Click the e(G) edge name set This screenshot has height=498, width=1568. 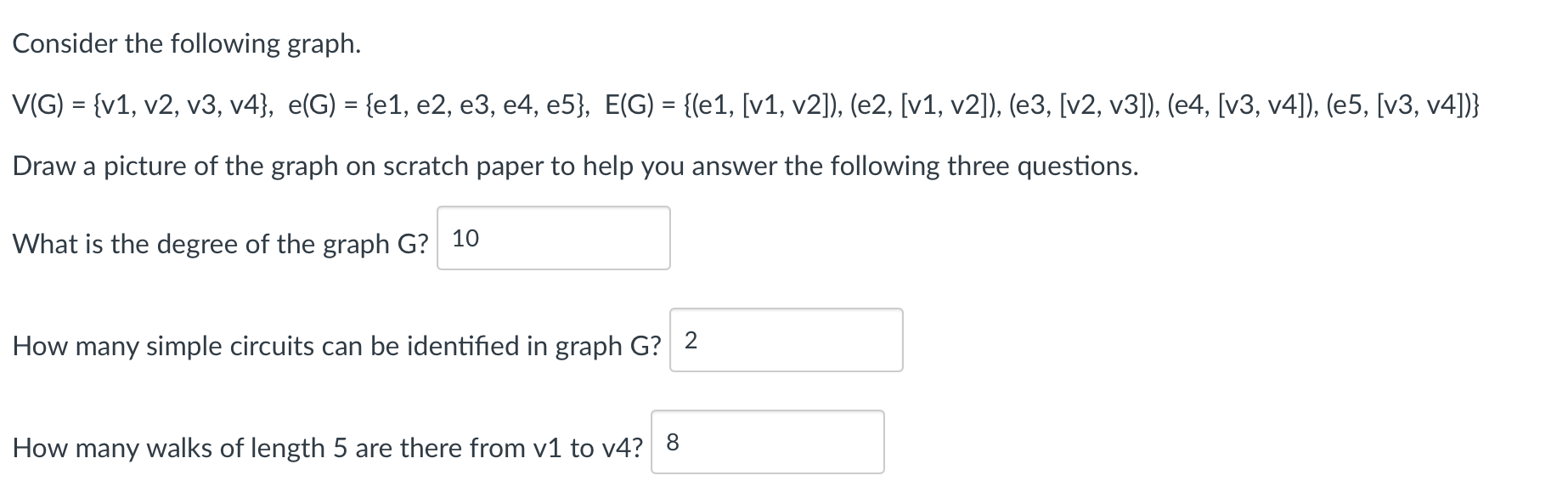tap(437, 105)
